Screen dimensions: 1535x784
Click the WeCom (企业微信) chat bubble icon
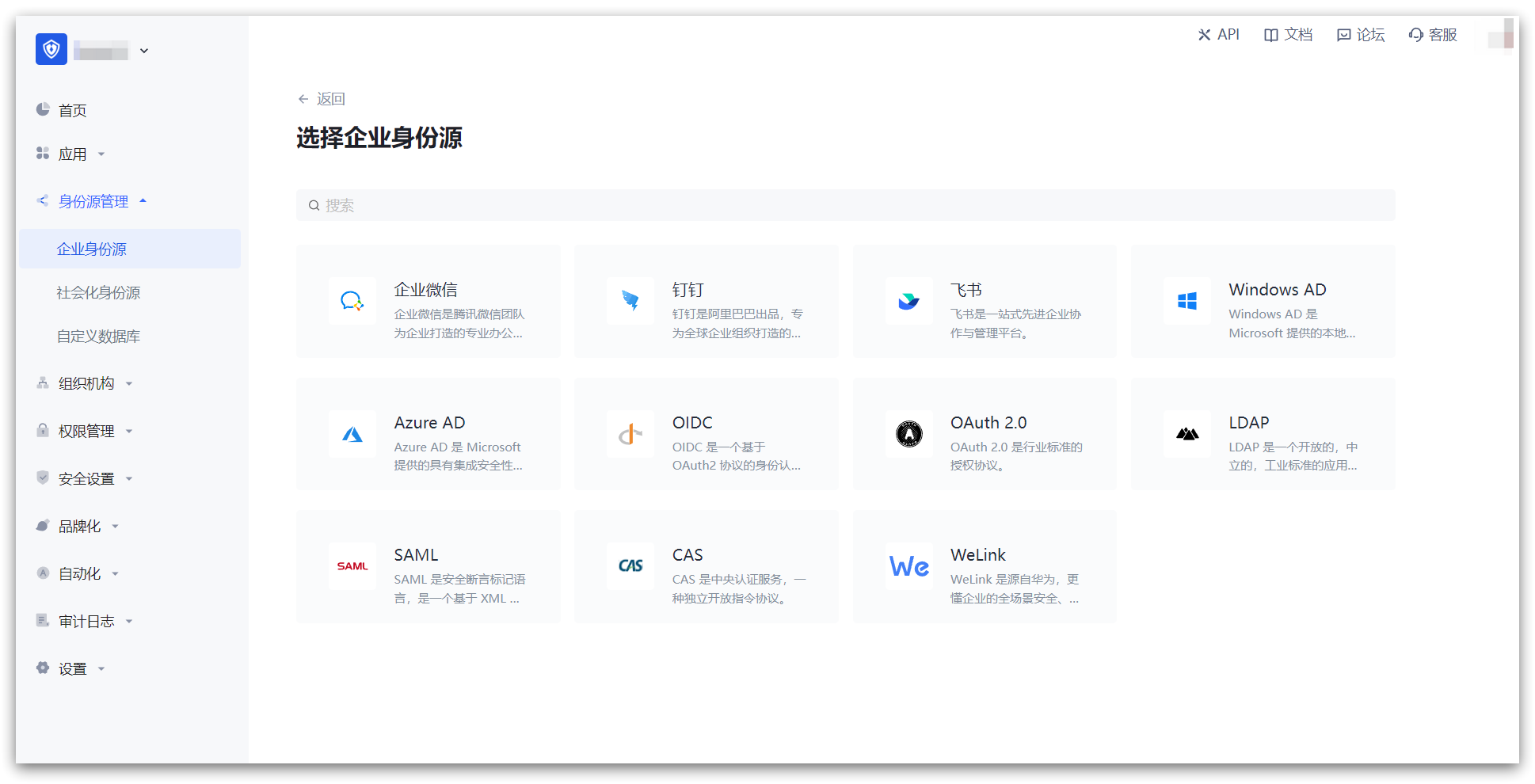(x=352, y=301)
